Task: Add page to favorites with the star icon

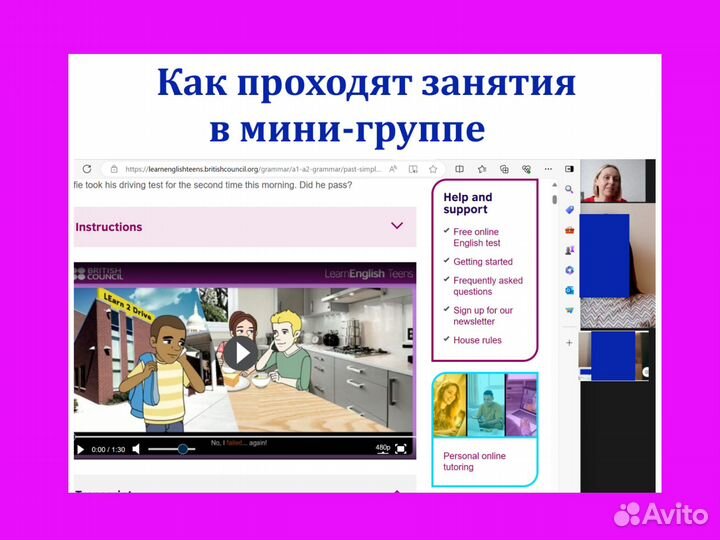Action: [x=433, y=169]
